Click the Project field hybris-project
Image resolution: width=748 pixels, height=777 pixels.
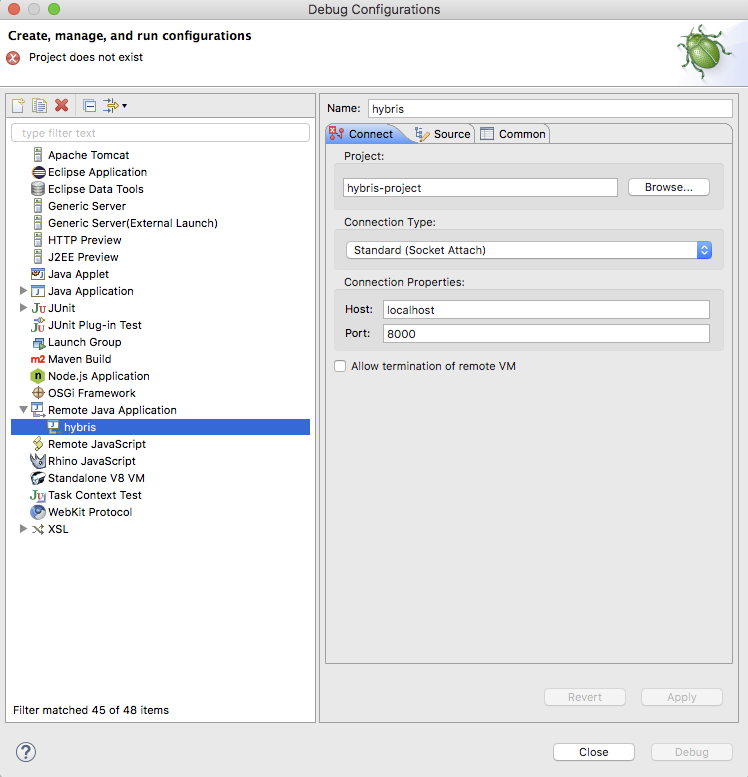[480, 188]
